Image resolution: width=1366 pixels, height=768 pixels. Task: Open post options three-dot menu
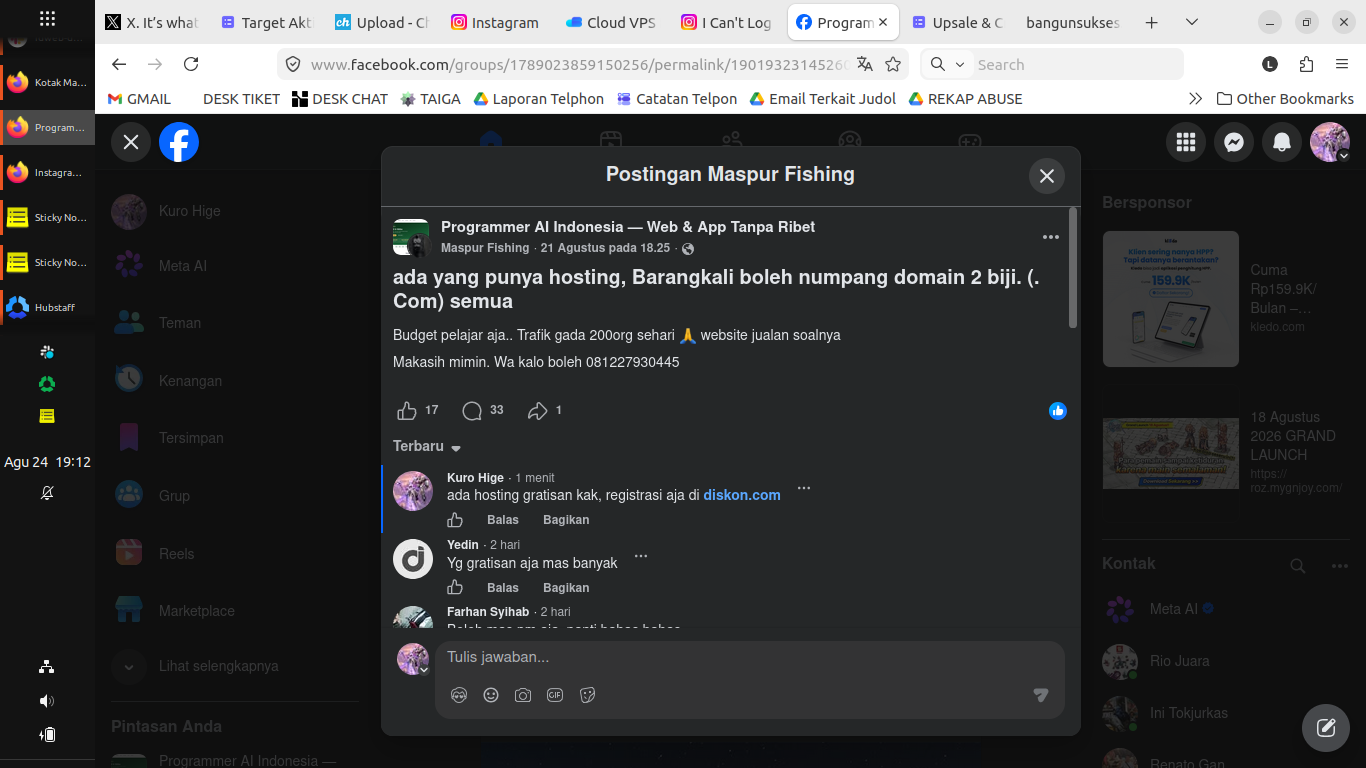click(1050, 237)
